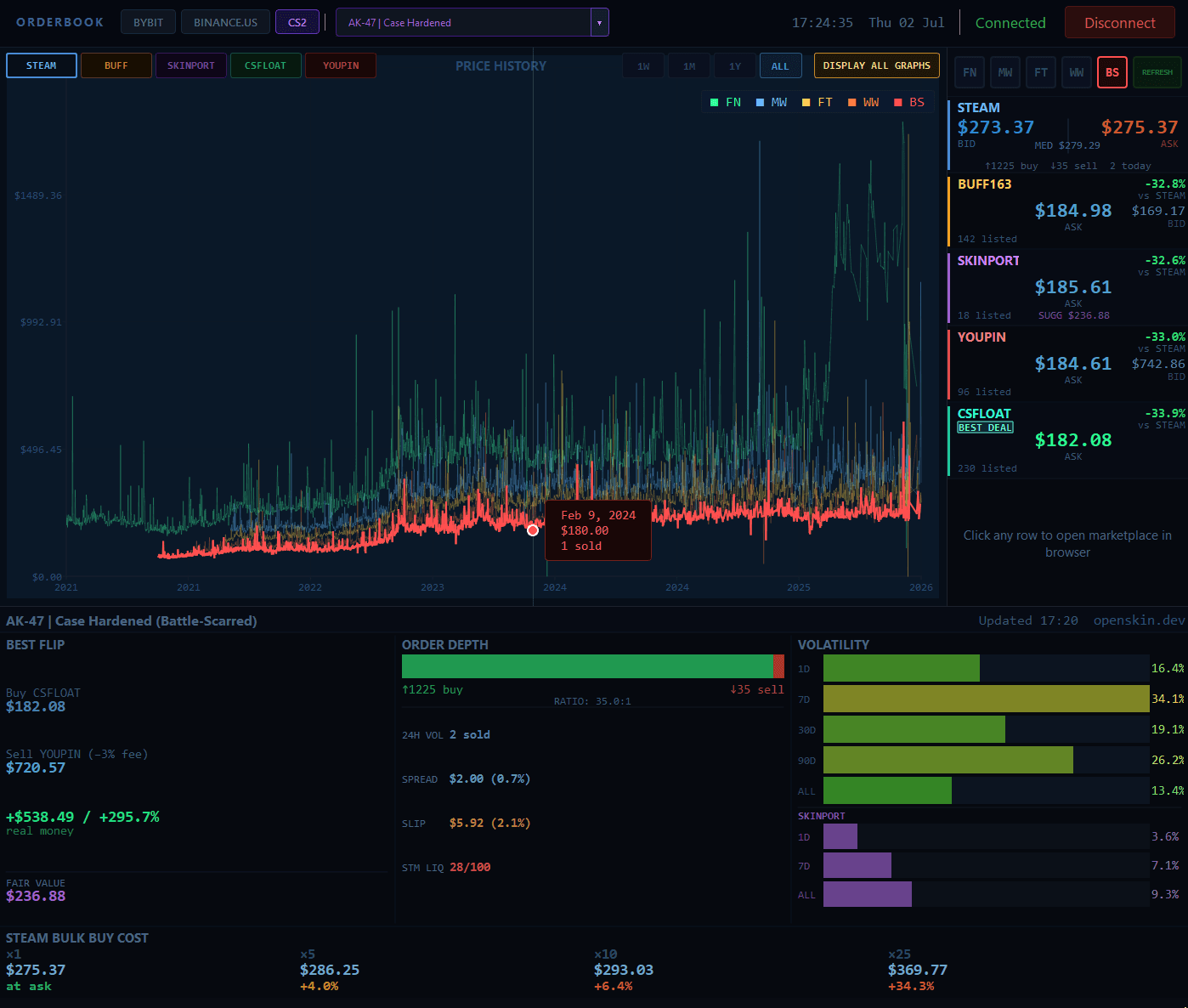The height and width of the screenshot is (1008, 1188).
Task: Toggle MW series in chart legend
Action: click(x=772, y=102)
